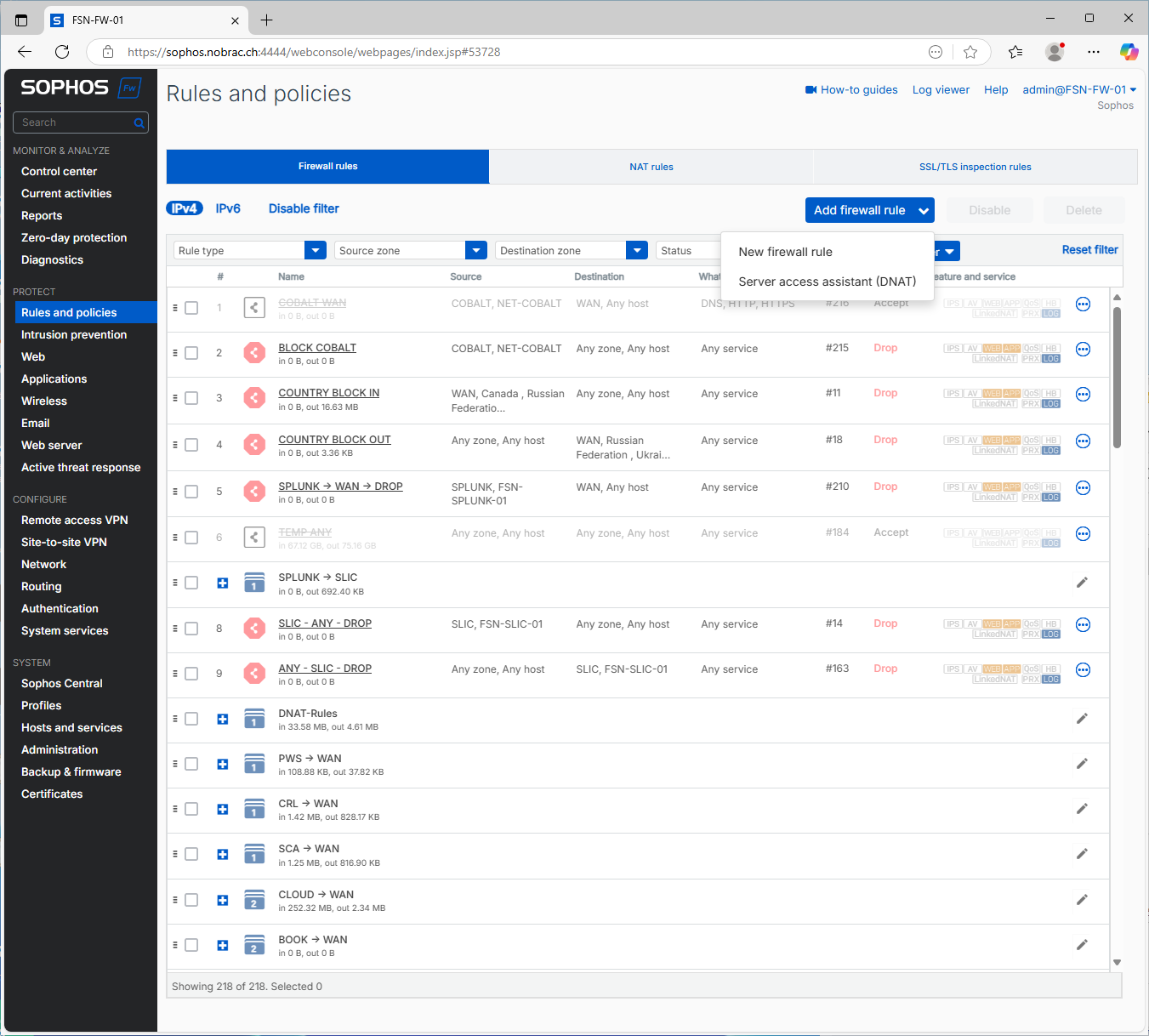The height and width of the screenshot is (1036, 1149).
Task: Click the scroll down arrow of rules list
Action: (1117, 962)
